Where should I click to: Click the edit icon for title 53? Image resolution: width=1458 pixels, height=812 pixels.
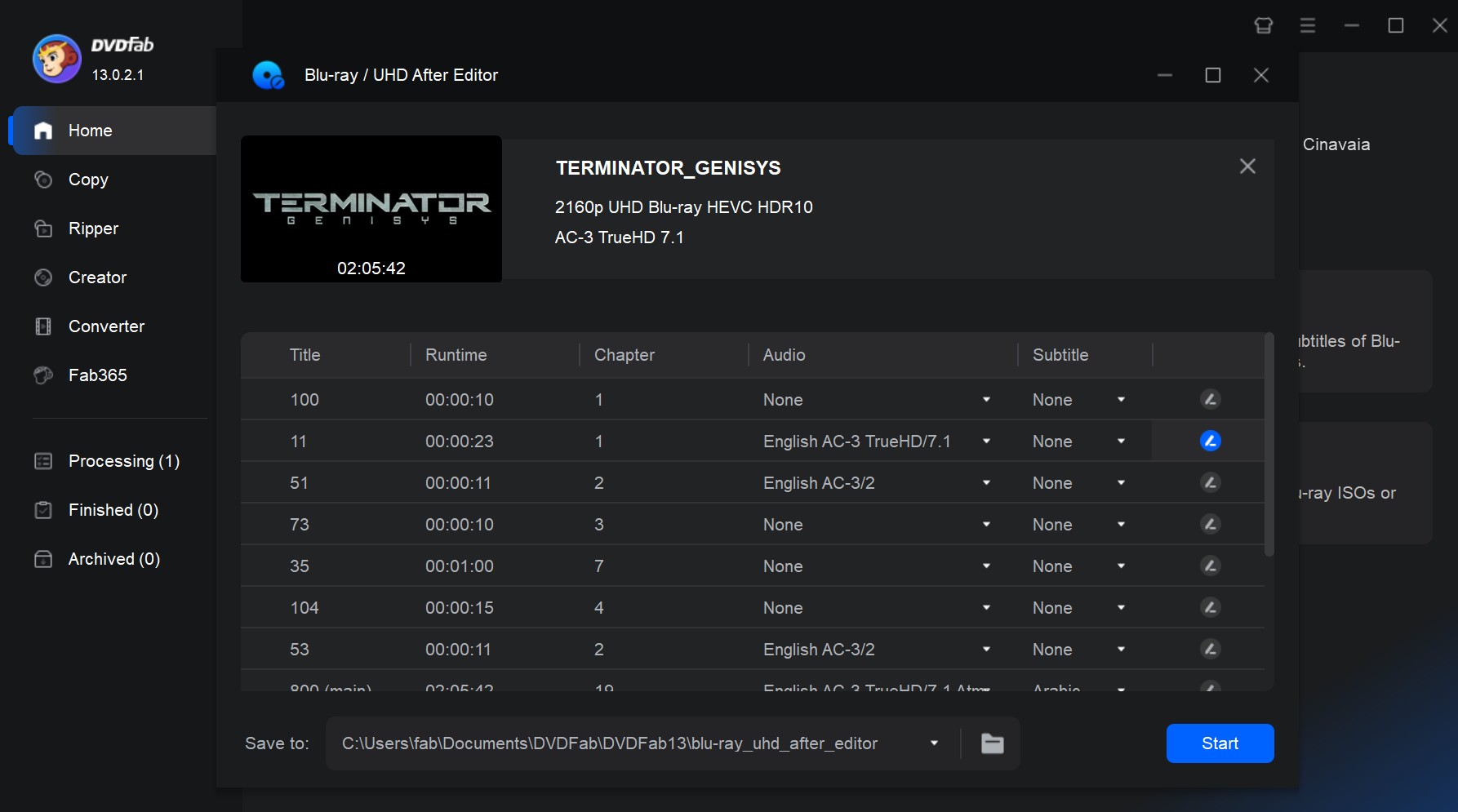click(x=1210, y=650)
